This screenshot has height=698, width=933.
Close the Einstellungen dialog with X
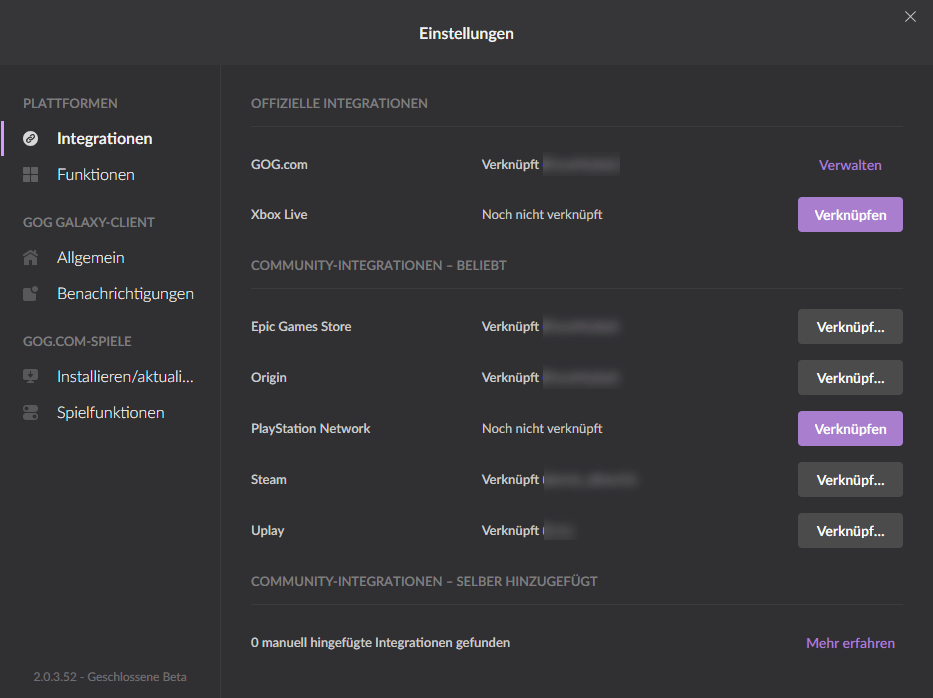(x=910, y=17)
